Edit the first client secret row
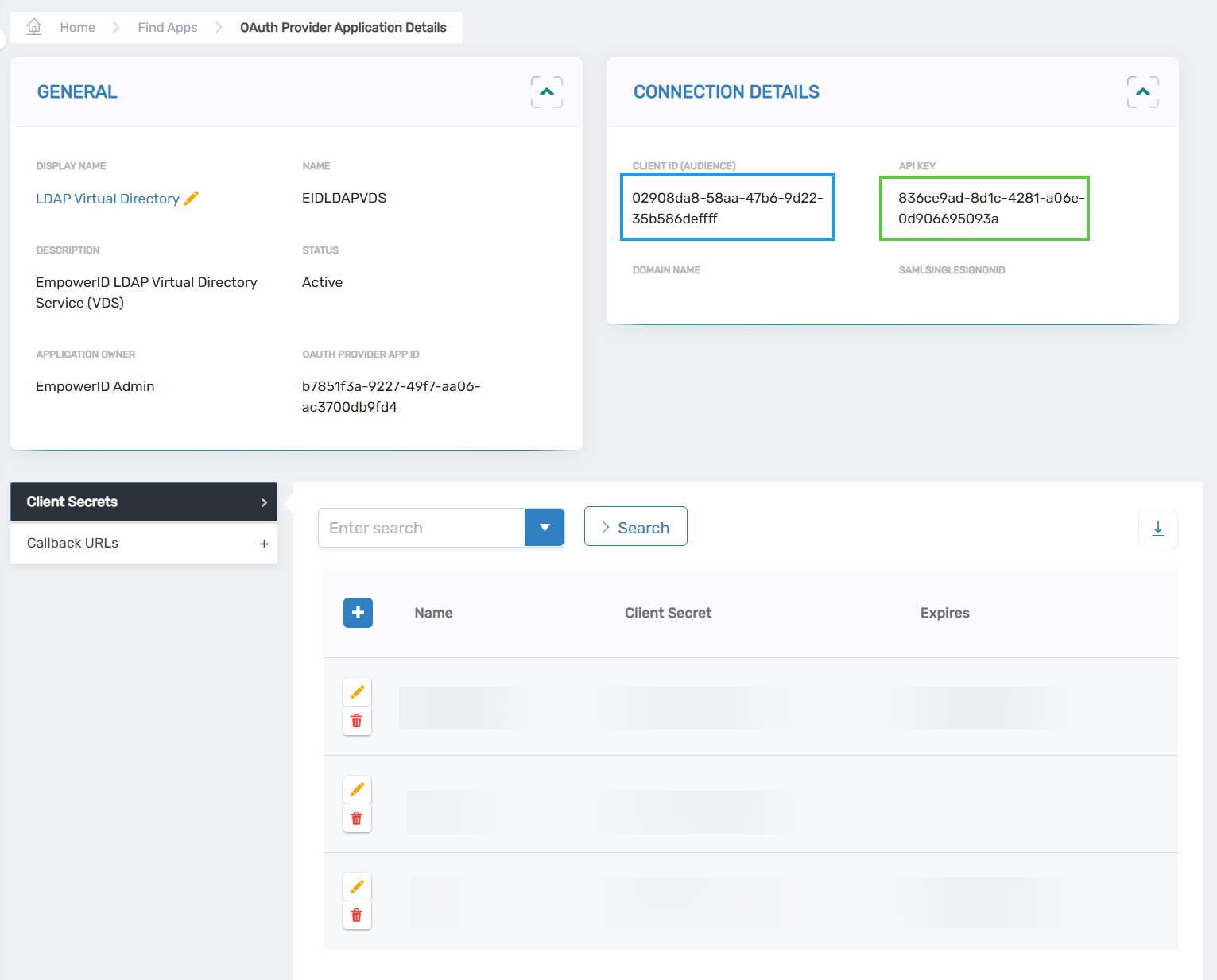 357,692
